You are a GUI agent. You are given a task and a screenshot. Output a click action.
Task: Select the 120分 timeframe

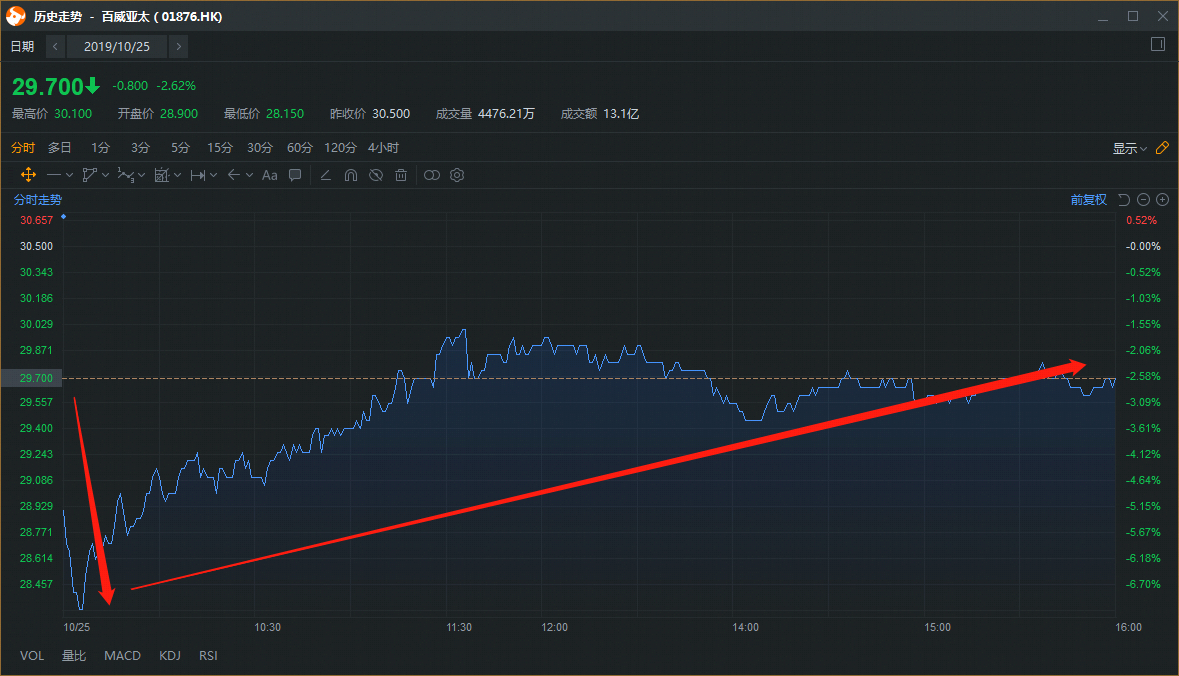click(x=341, y=147)
